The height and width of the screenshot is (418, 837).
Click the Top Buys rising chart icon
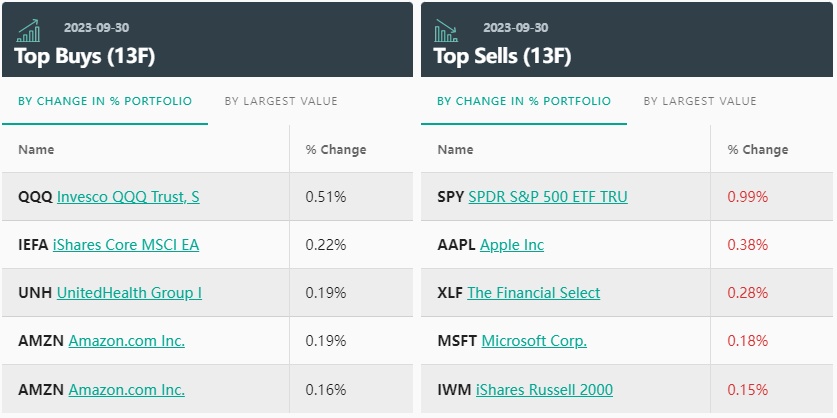tap(28, 32)
